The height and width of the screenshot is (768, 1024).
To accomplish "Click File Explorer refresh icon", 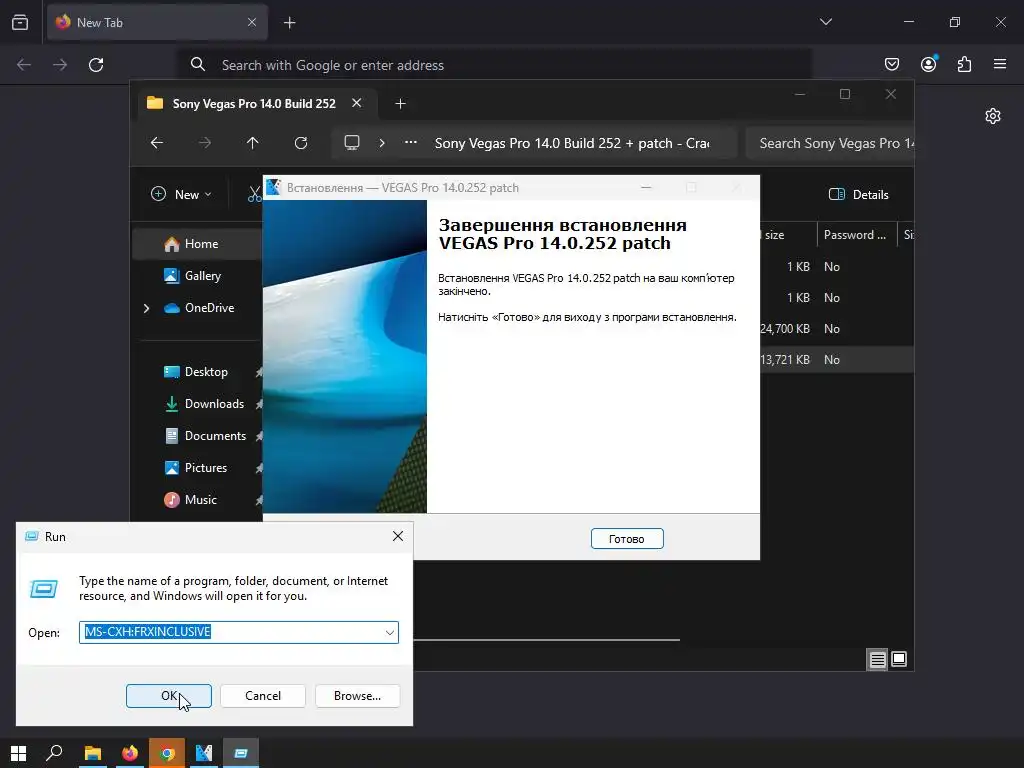I will tap(301, 142).
